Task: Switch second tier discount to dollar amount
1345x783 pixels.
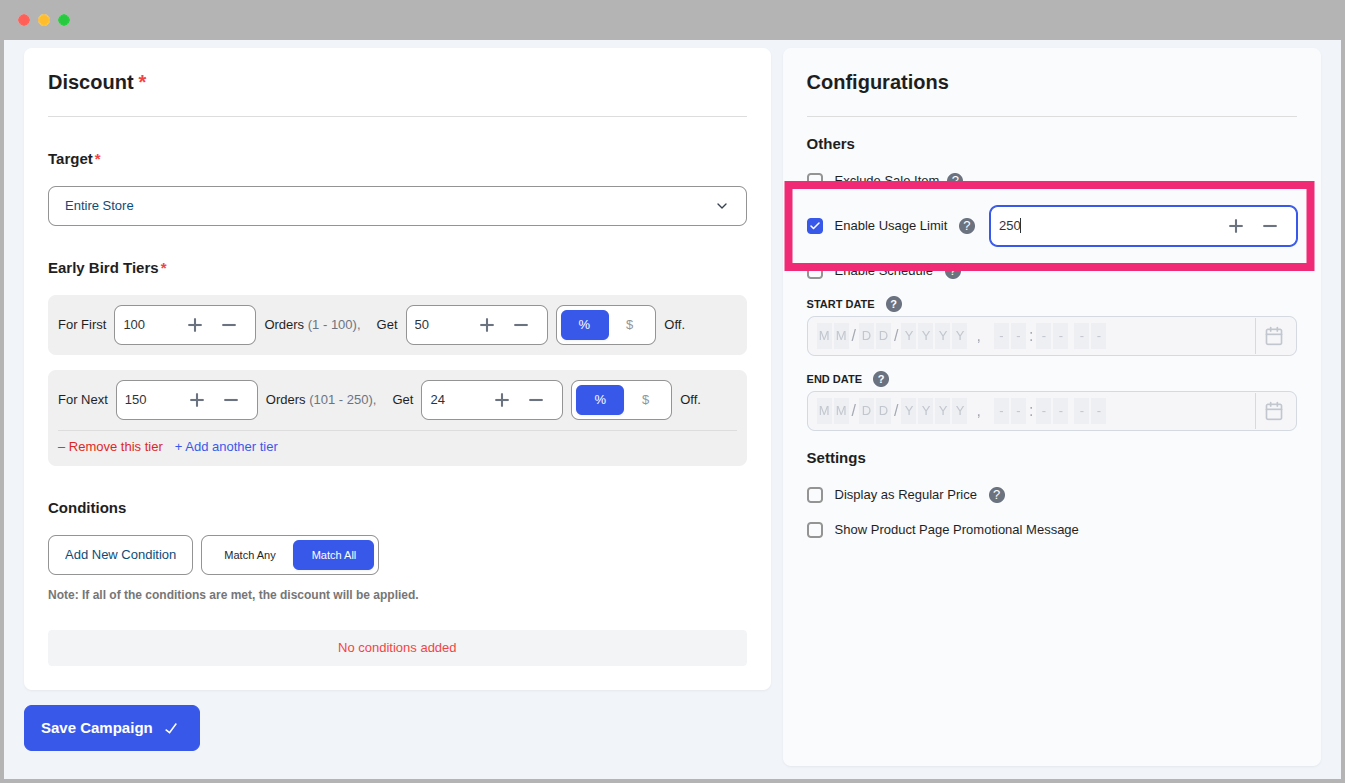Action: click(646, 400)
